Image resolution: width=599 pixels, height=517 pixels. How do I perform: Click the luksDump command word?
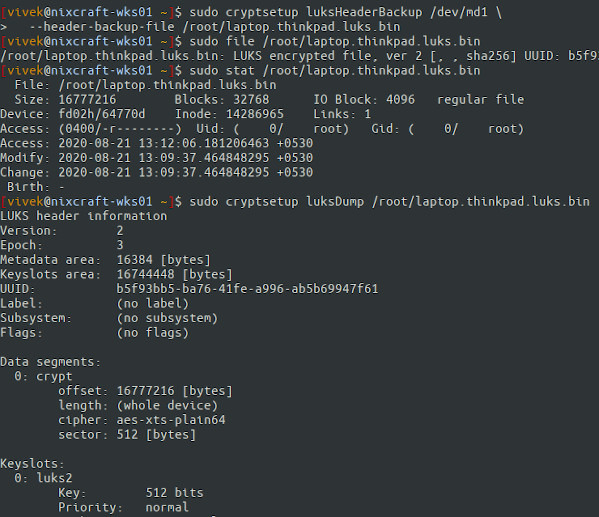335,201
